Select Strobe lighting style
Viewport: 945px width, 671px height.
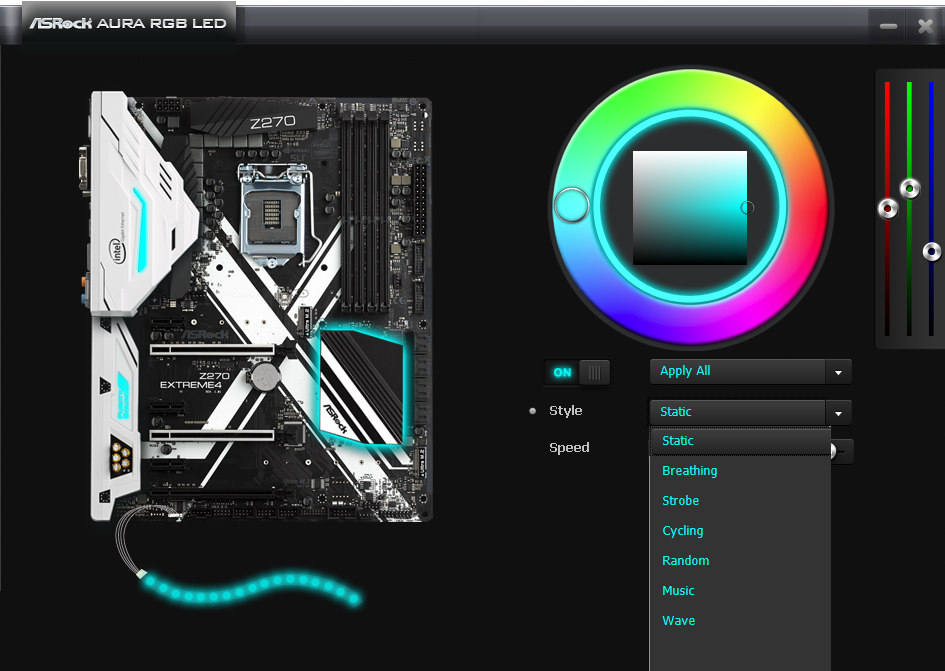740,501
